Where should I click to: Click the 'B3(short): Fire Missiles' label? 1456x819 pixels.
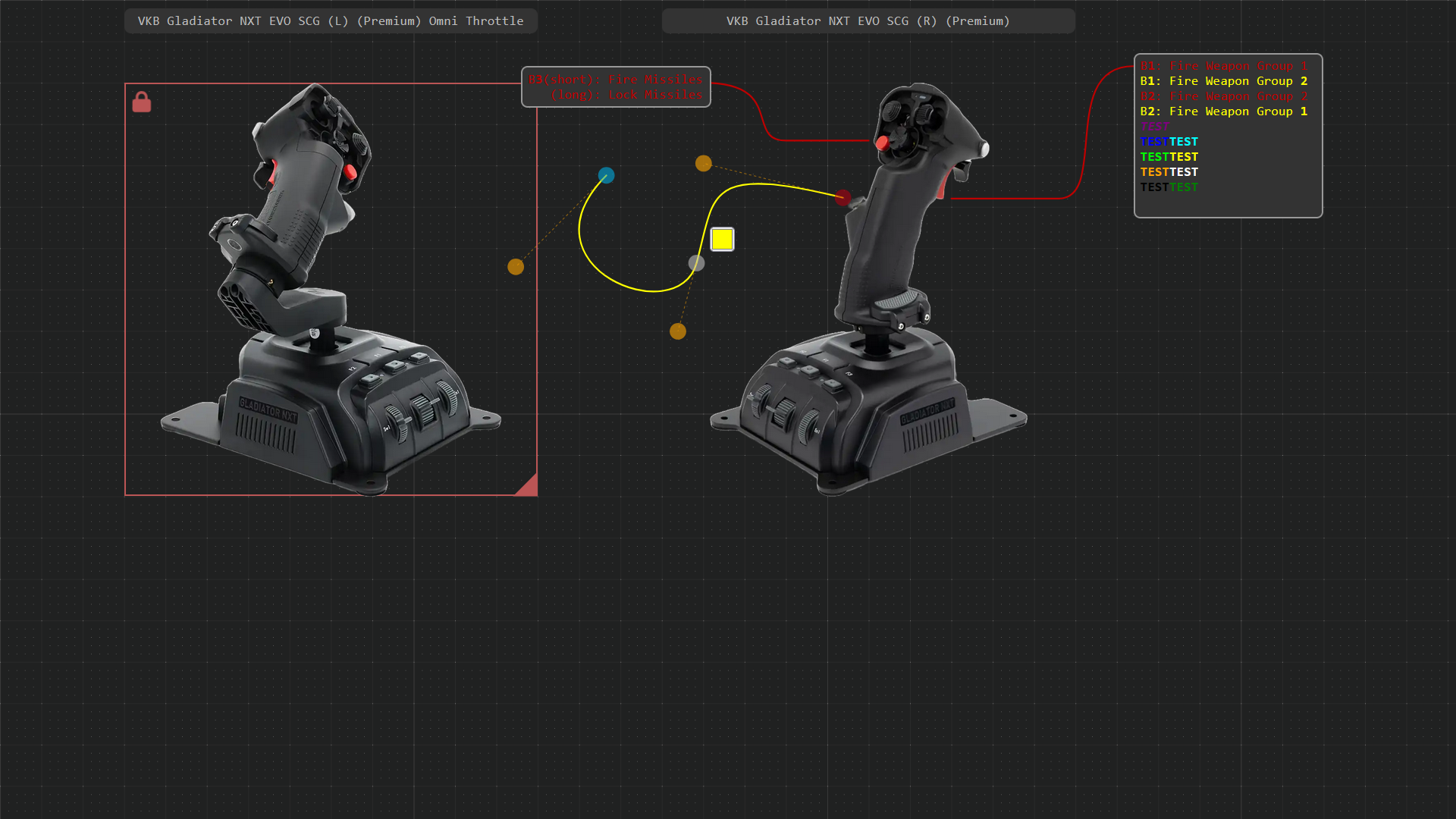point(616,79)
